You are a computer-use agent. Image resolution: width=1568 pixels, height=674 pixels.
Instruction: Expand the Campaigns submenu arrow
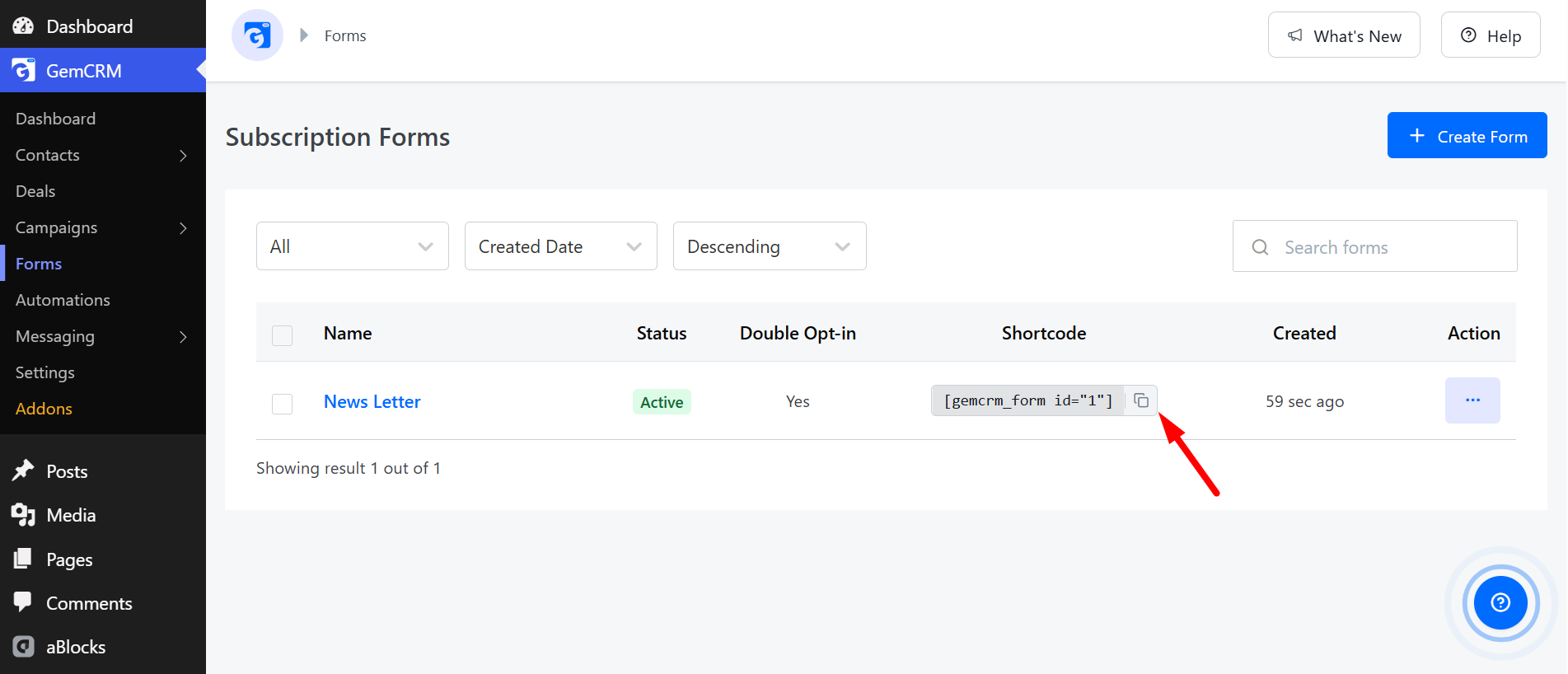tap(183, 228)
